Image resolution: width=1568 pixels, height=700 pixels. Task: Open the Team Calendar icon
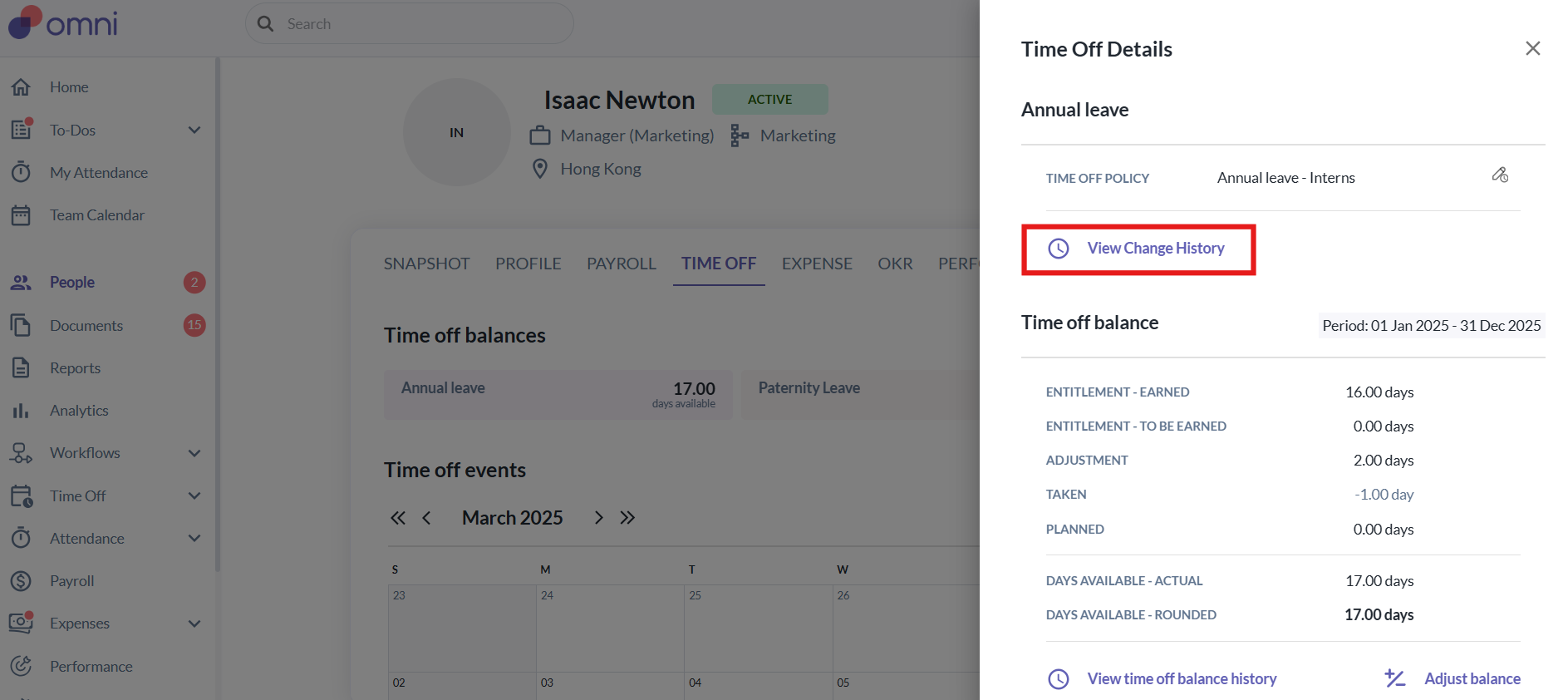point(21,215)
